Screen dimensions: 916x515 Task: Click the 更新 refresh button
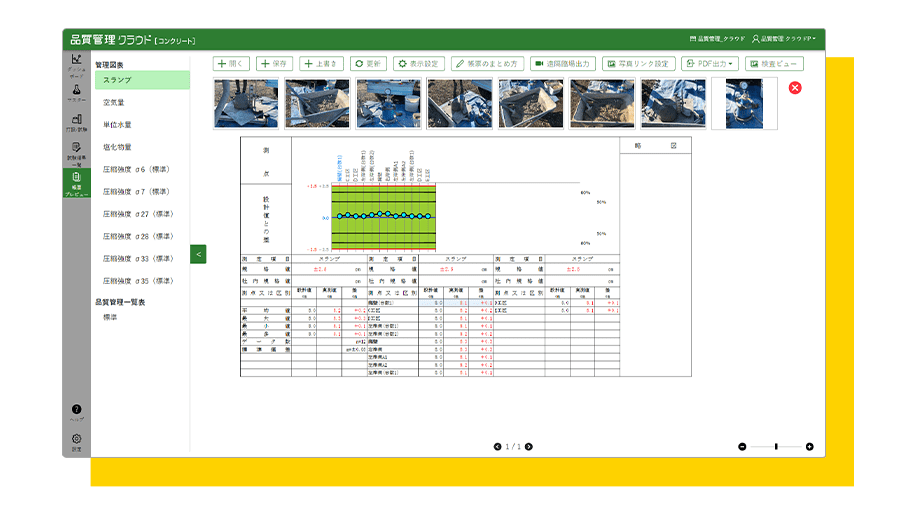(368, 64)
